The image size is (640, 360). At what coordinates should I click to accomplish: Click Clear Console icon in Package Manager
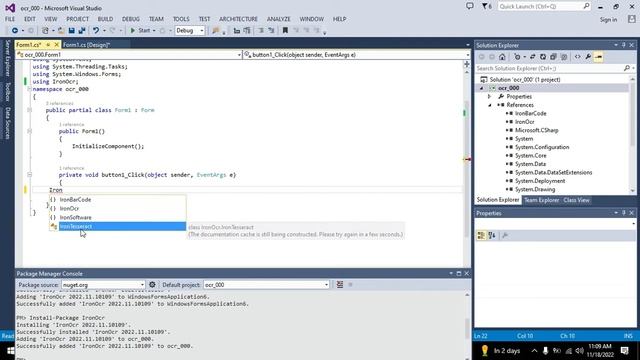pos(340,284)
